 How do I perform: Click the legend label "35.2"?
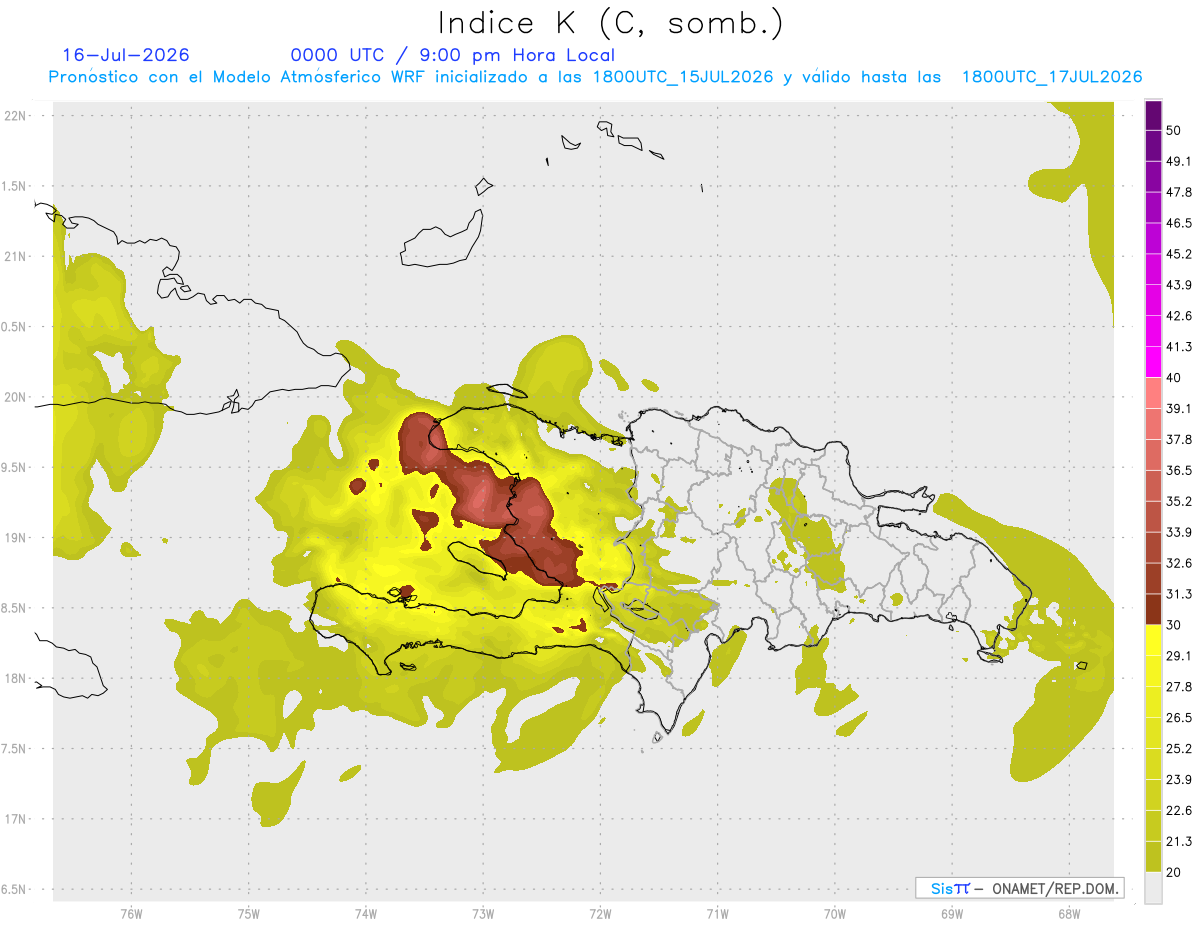click(x=1179, y=501)
